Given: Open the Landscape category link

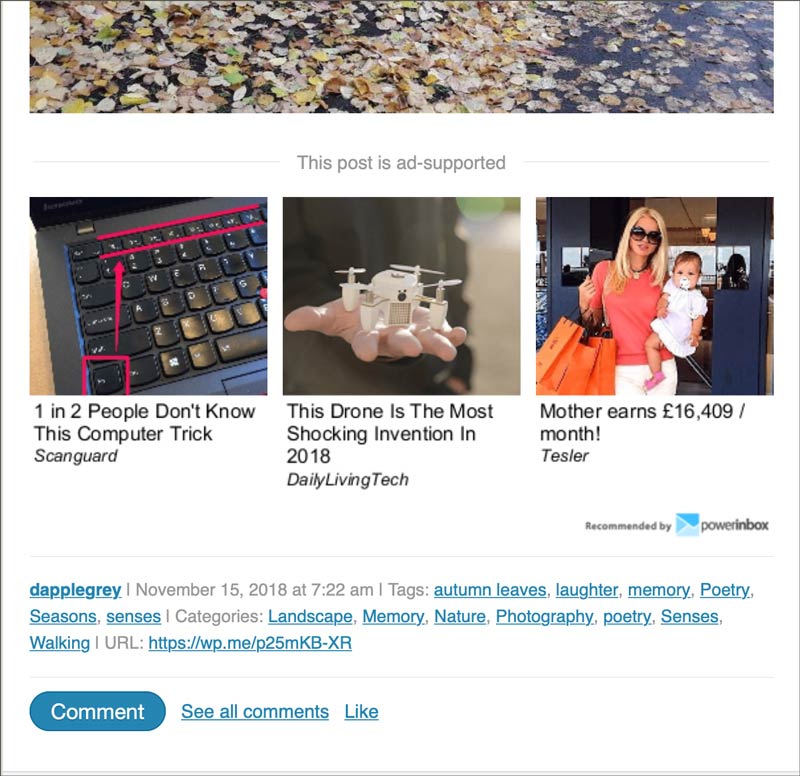Looking at the screenshot, I should [x=310, y=616].
